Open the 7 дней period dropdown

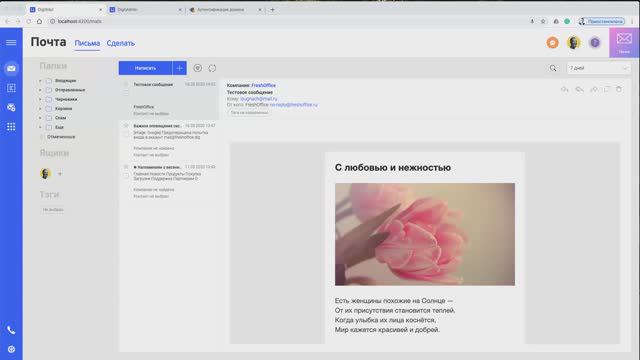(x=598, y=68)
